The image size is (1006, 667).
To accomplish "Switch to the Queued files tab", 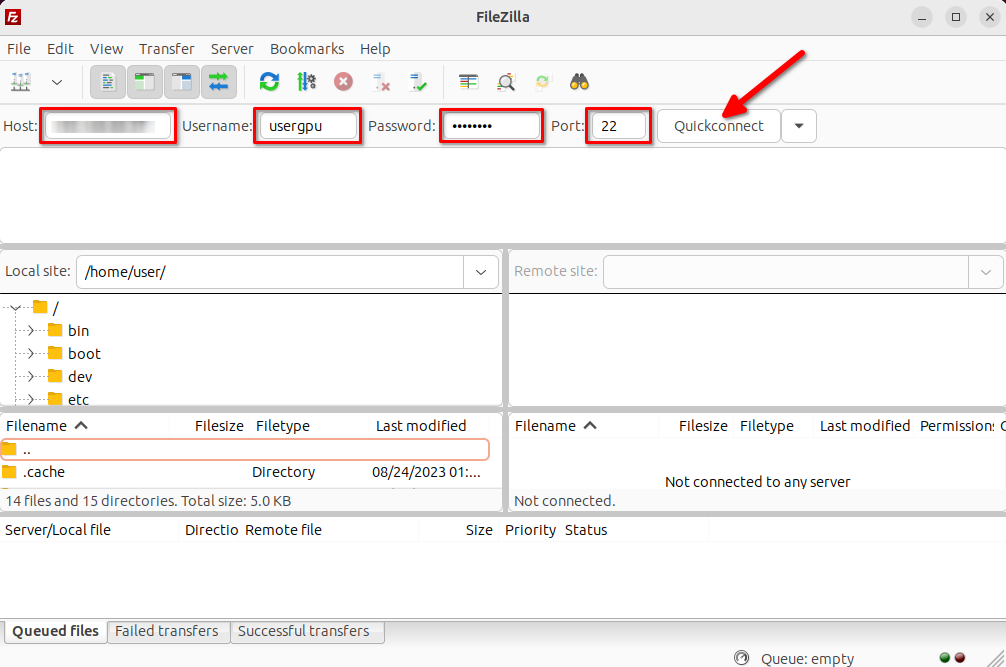I will pyautogui.click(x=56, y=631).
